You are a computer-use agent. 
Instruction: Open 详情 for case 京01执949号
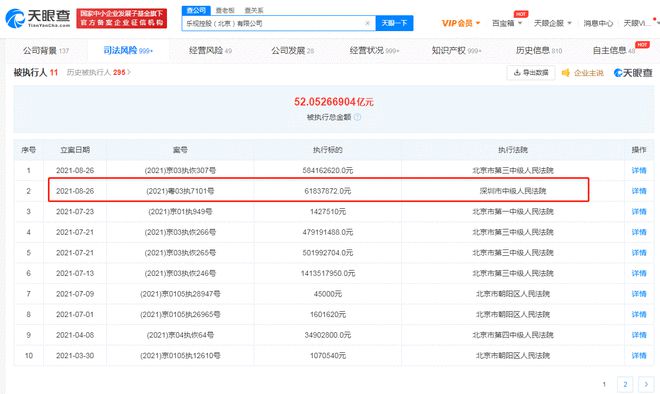click(x=639, y=212)
